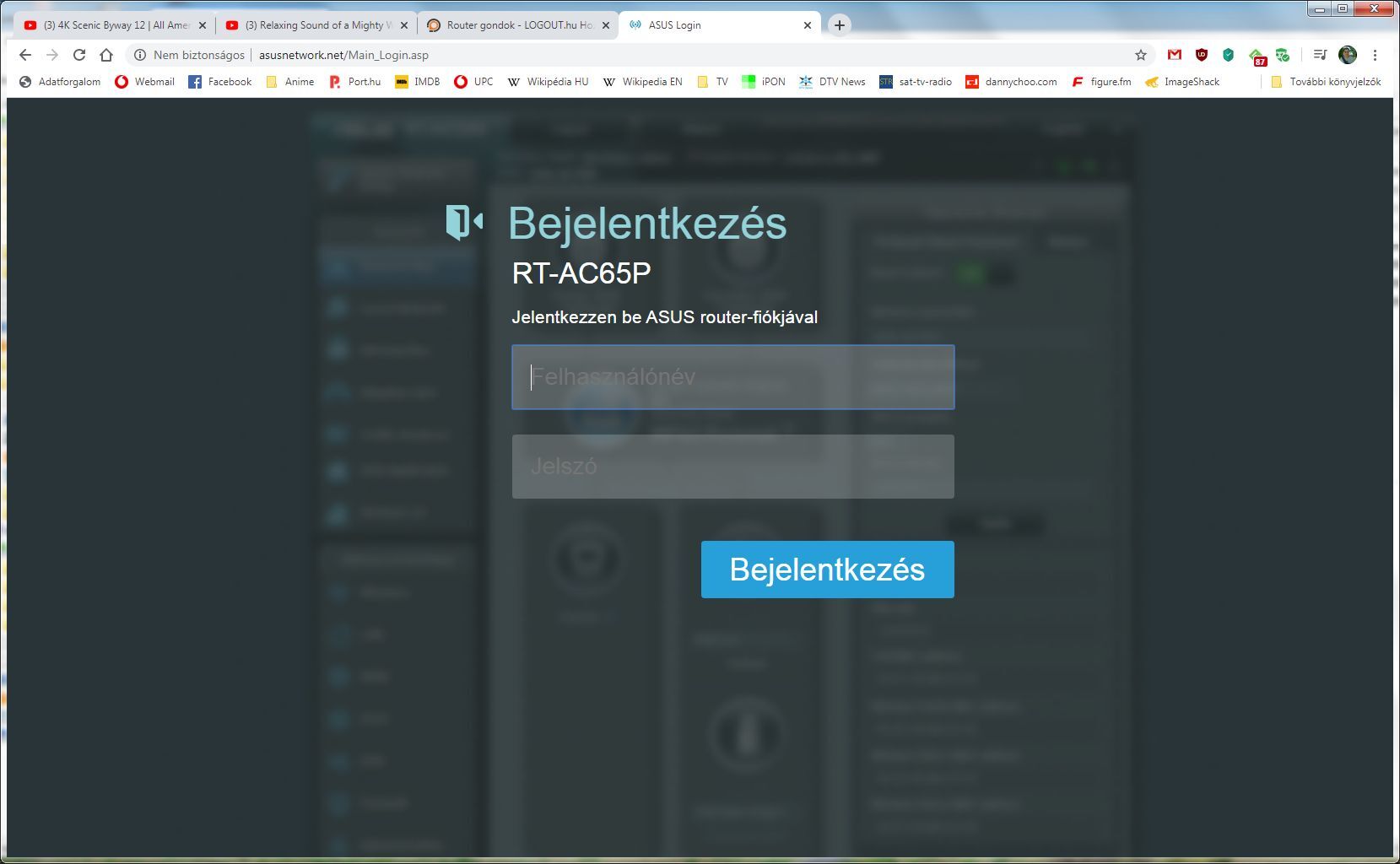Close the Relaxing Sound tab

click(403, 25)
